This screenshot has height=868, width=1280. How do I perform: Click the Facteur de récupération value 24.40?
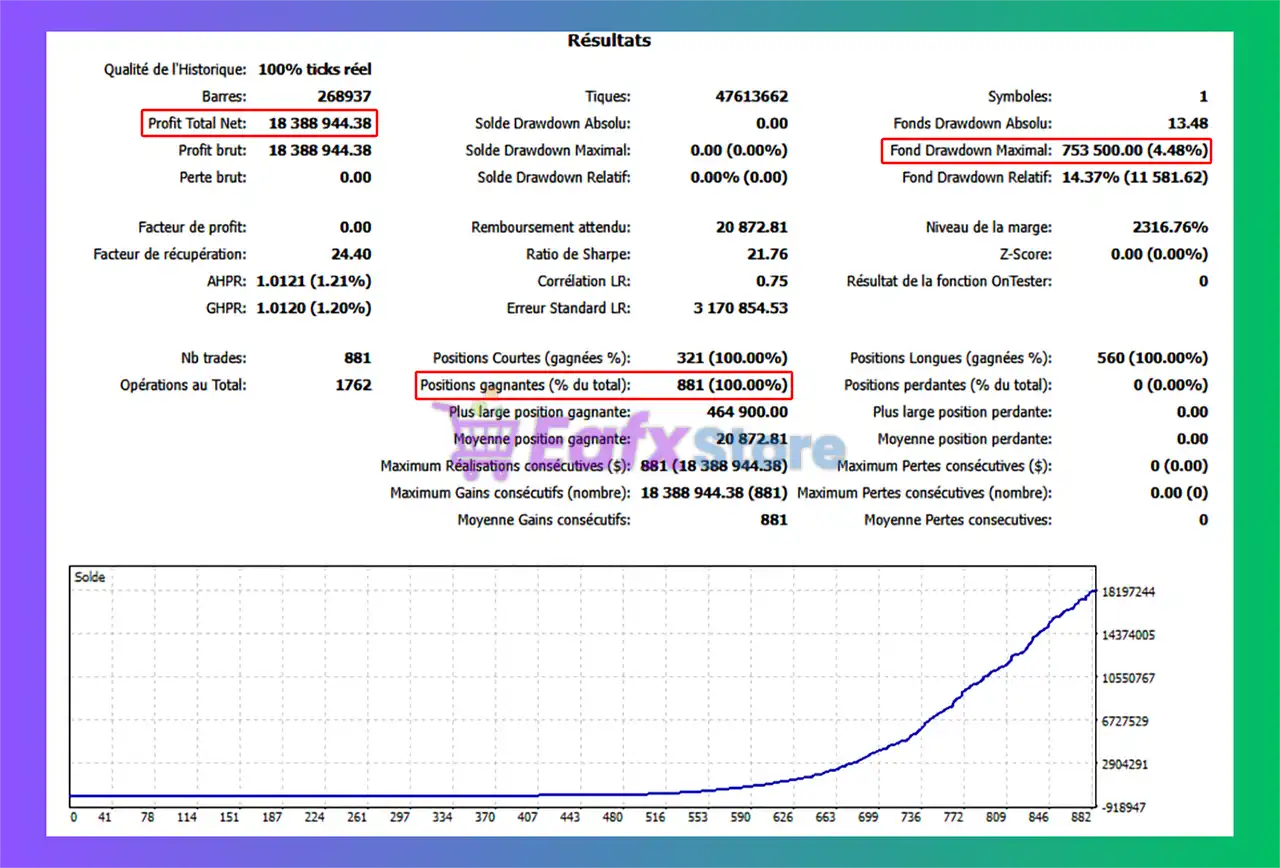(x=351, y=254)
